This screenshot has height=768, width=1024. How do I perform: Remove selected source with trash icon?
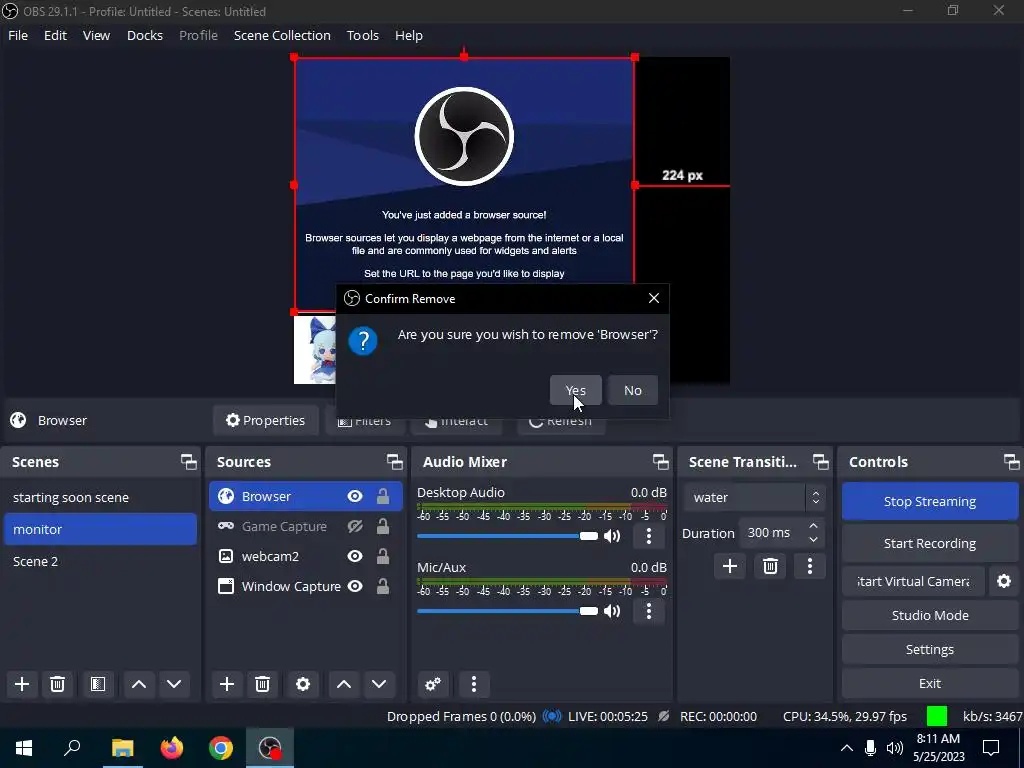point(262,684)
